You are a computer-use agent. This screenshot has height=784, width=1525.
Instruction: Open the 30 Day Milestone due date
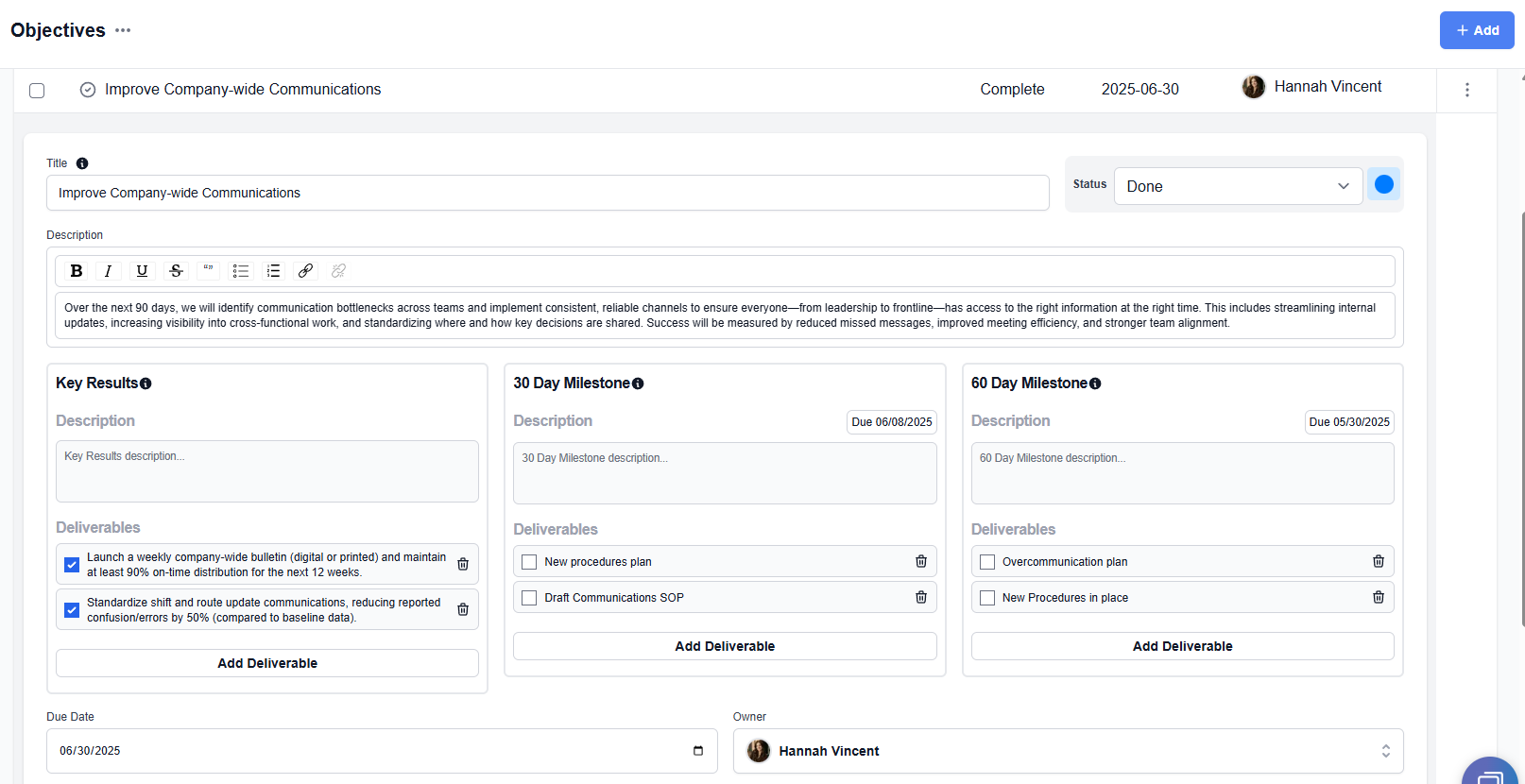click(891, 422)
